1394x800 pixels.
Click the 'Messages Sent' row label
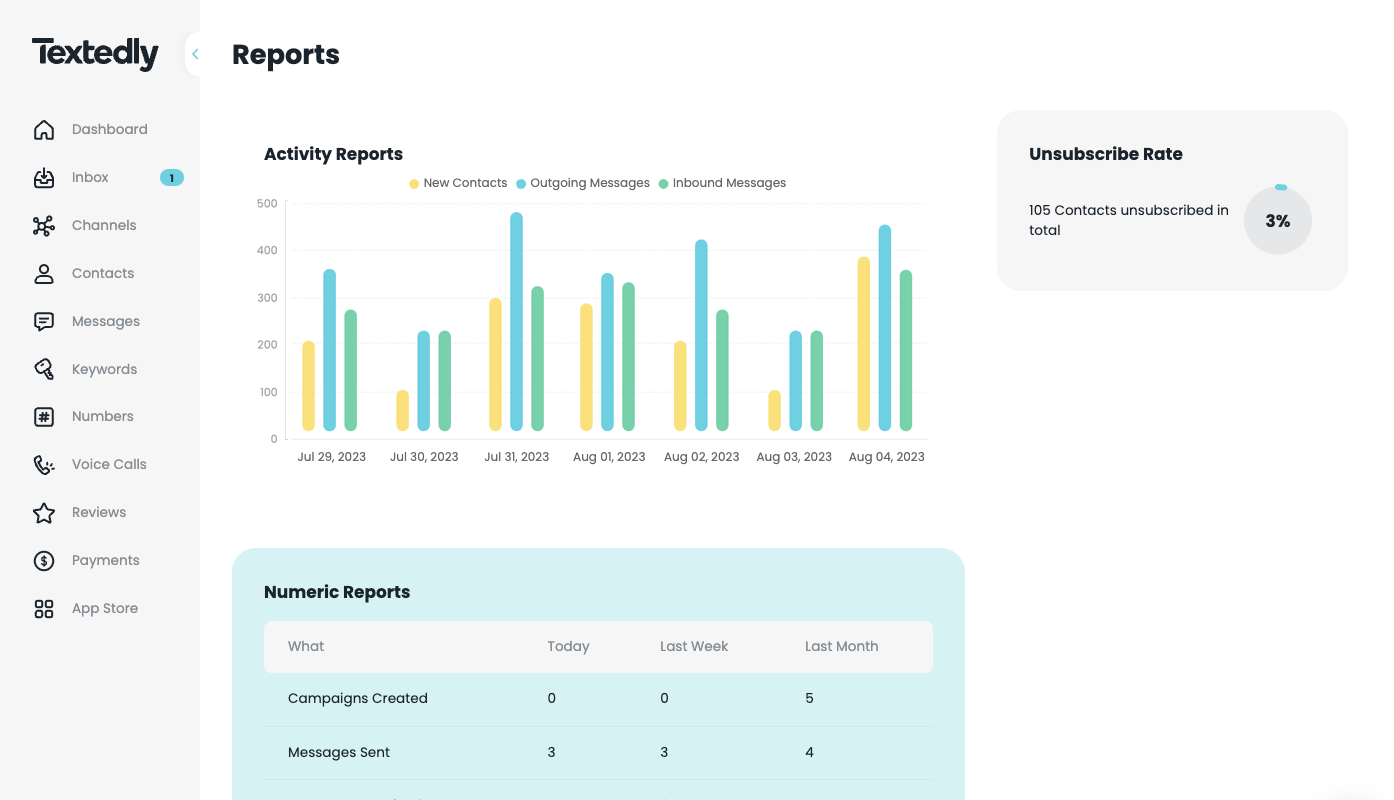coord(339,752)
